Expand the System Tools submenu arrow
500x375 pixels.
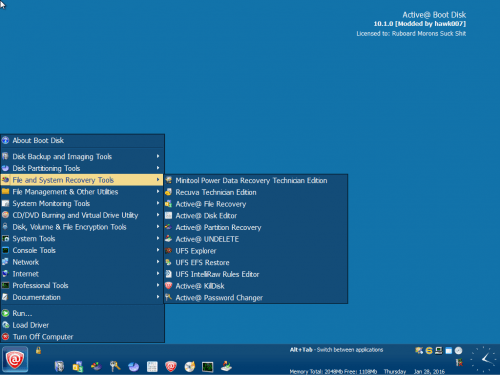pos(158,238)
